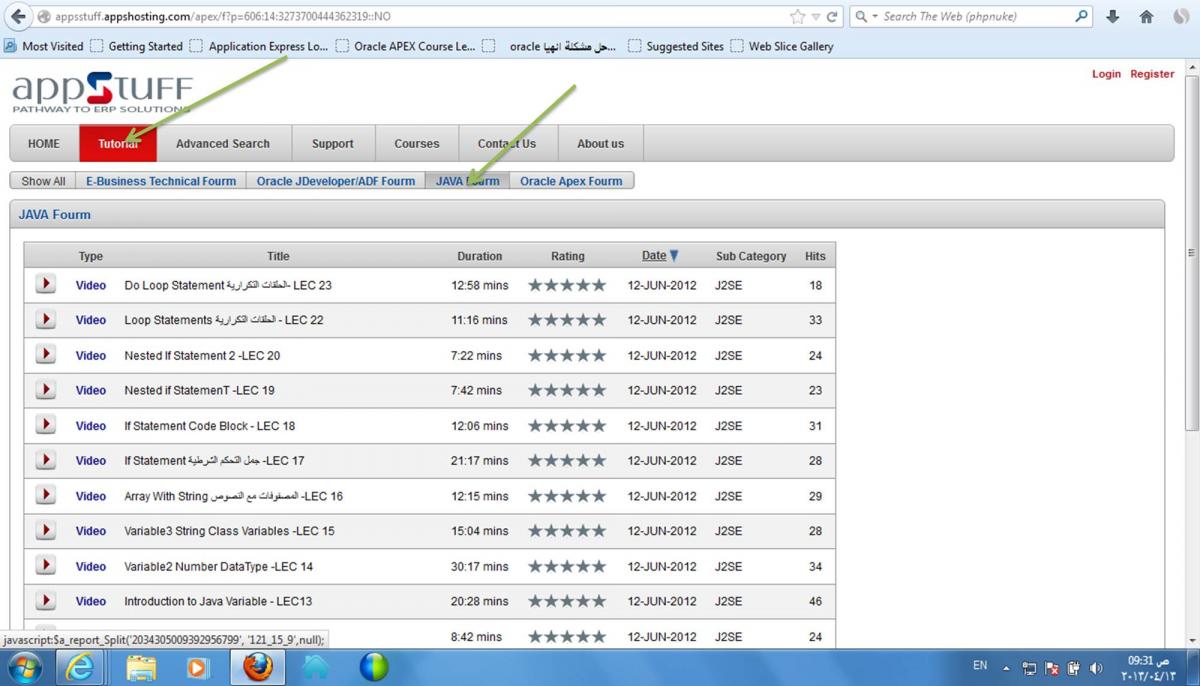Viewport: 1200px width, 686px height.
Task: Click the browser back arrow button
Action: pos(18,17)
